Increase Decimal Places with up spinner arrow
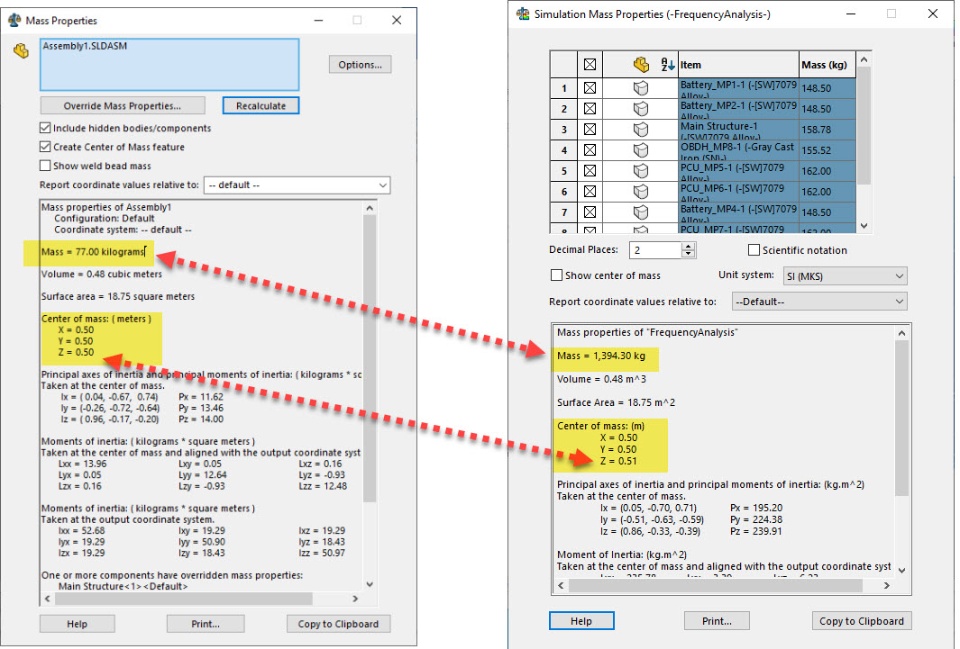960x649 pixels. 688,246
